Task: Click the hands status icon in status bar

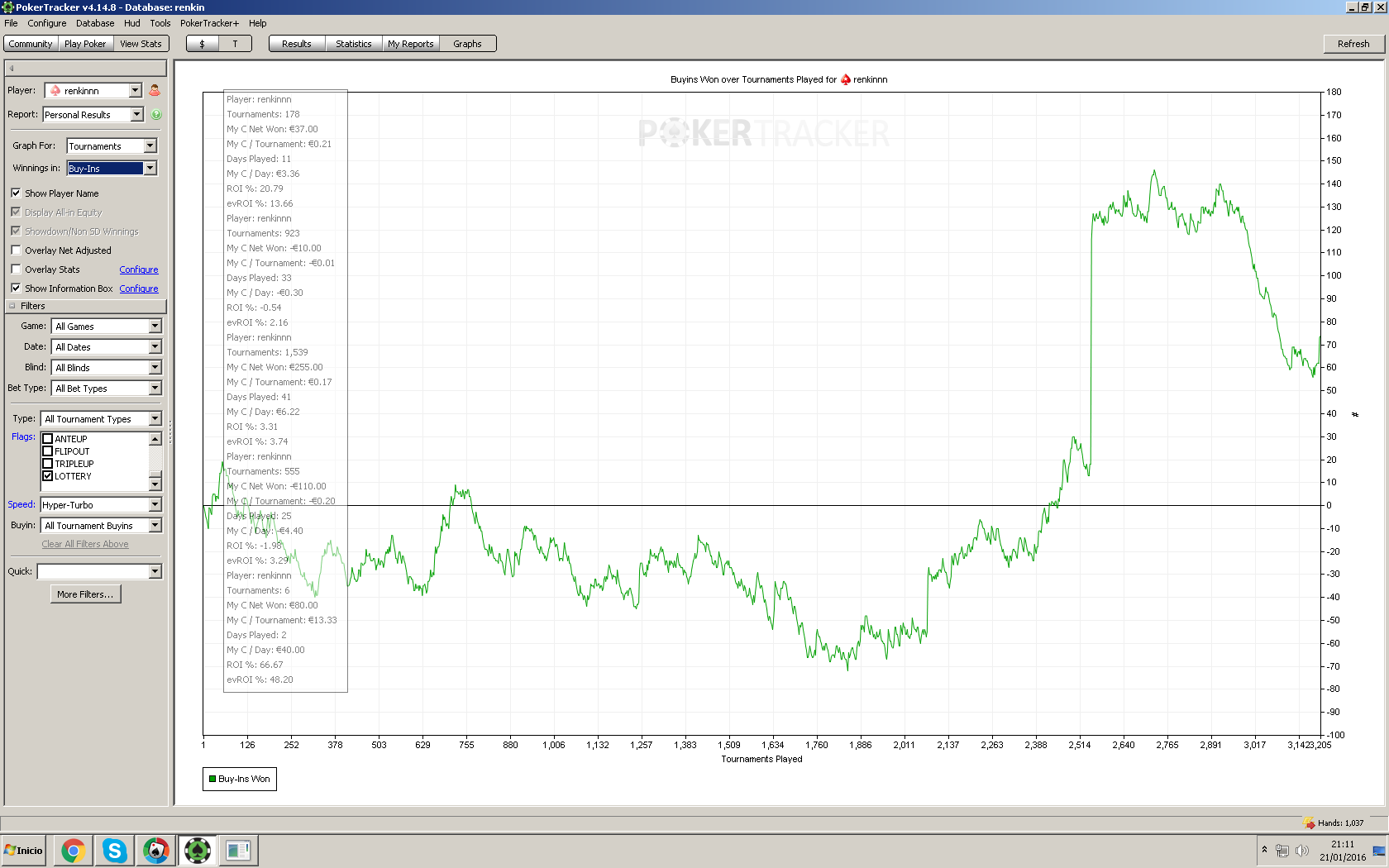Action: coord(1310,823)
